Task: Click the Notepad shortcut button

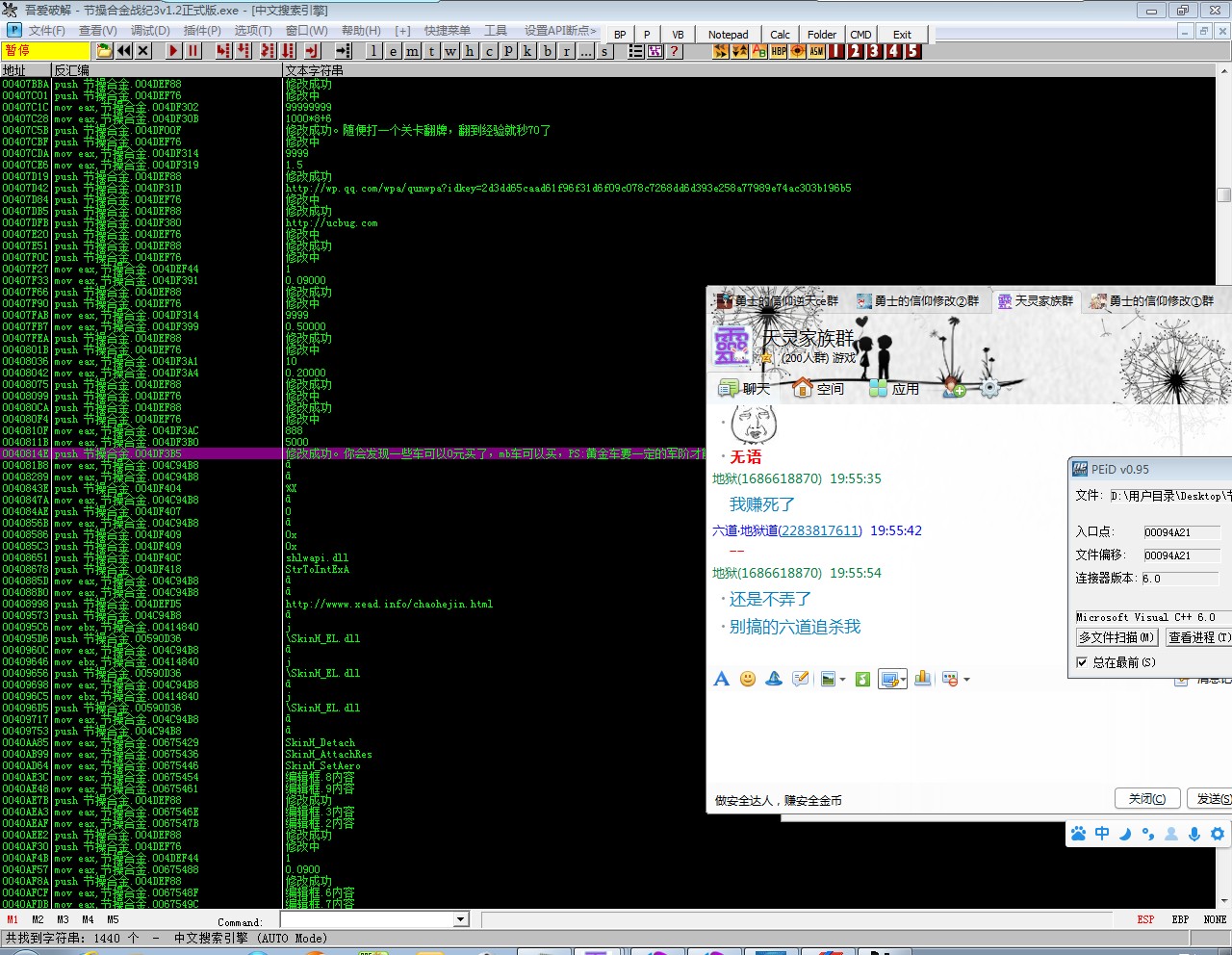Action: click(729, 35)
